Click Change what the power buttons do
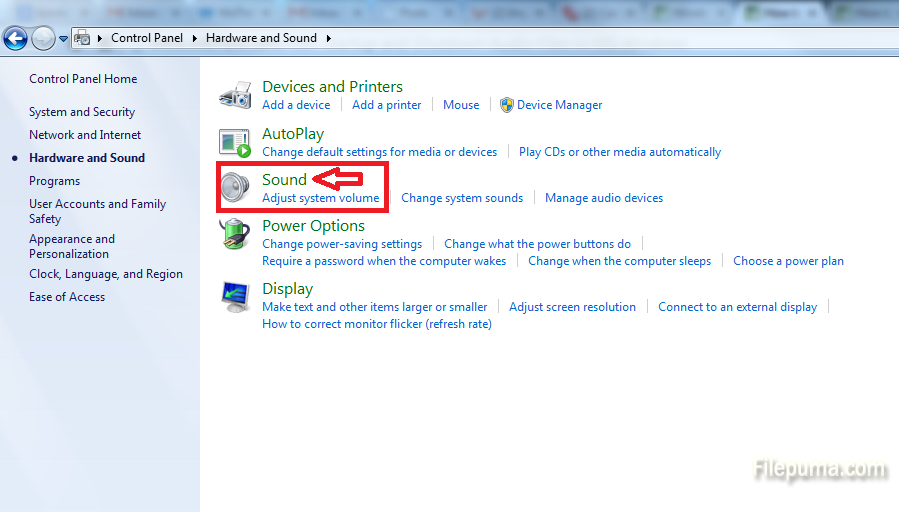This screenshot has width=899, height=512. click(537, 244)
